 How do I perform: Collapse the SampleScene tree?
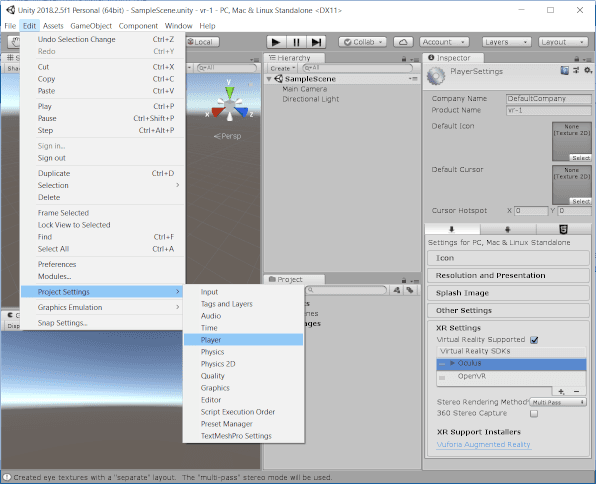coord(269,79)
